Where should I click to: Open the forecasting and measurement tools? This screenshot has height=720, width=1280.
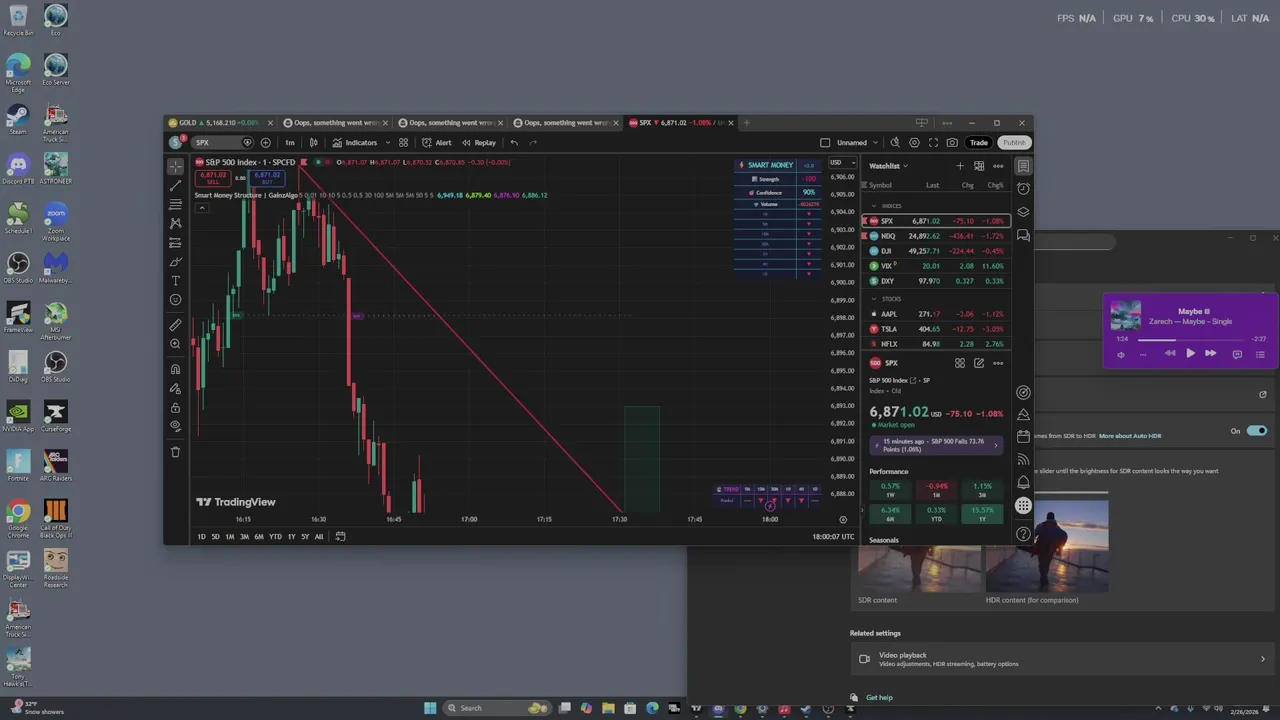tap(175, 242)
